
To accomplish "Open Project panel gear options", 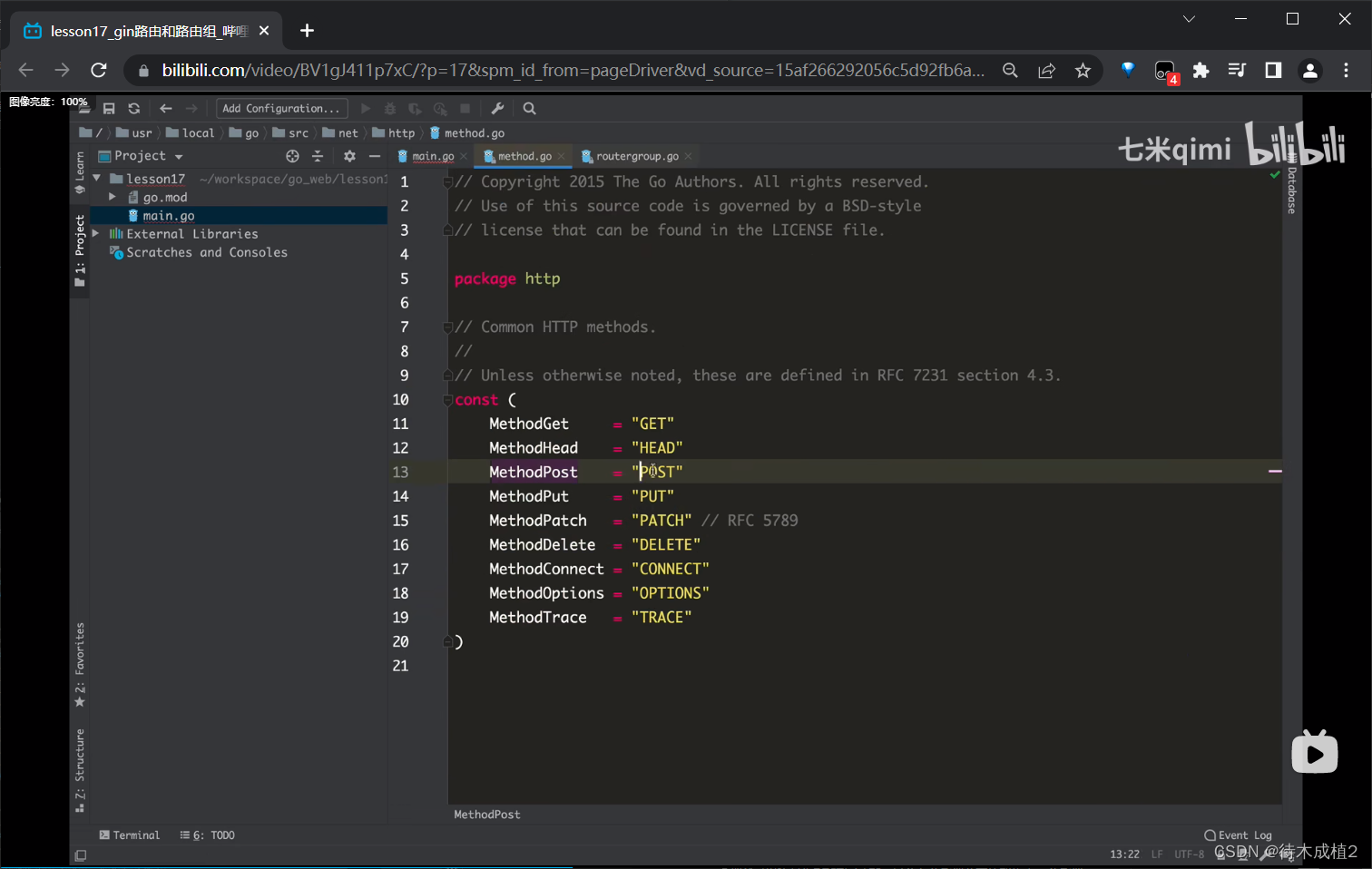I will pos(349,156).
